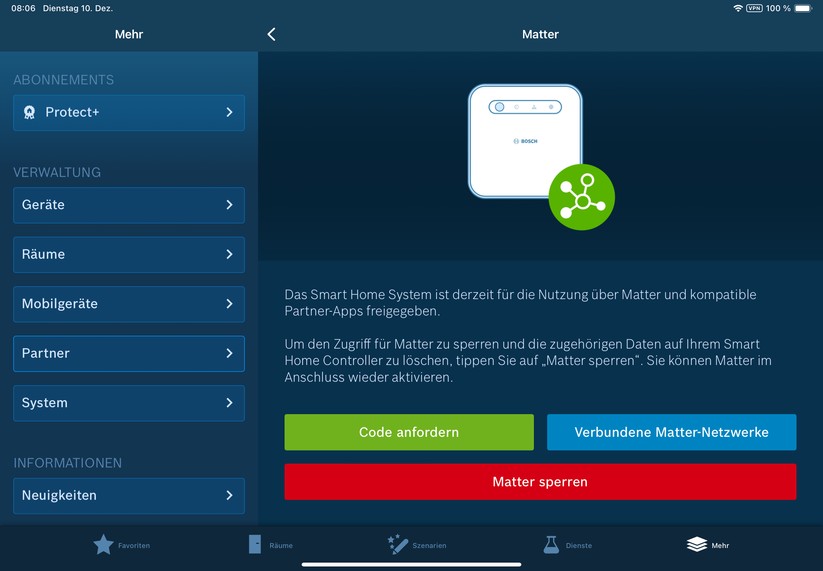Click the chevron on the Mobilgeräte row

pyautogui.click(x=229, y=304)
